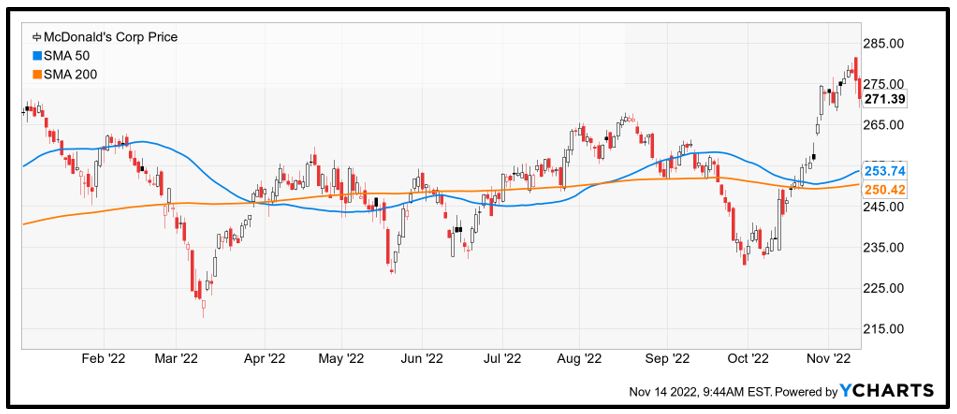Image resolution: width=957 pixels, height=414 pixels.
Task: Click the orange 250.42 SMA value
Action: [x=884, y=191]
